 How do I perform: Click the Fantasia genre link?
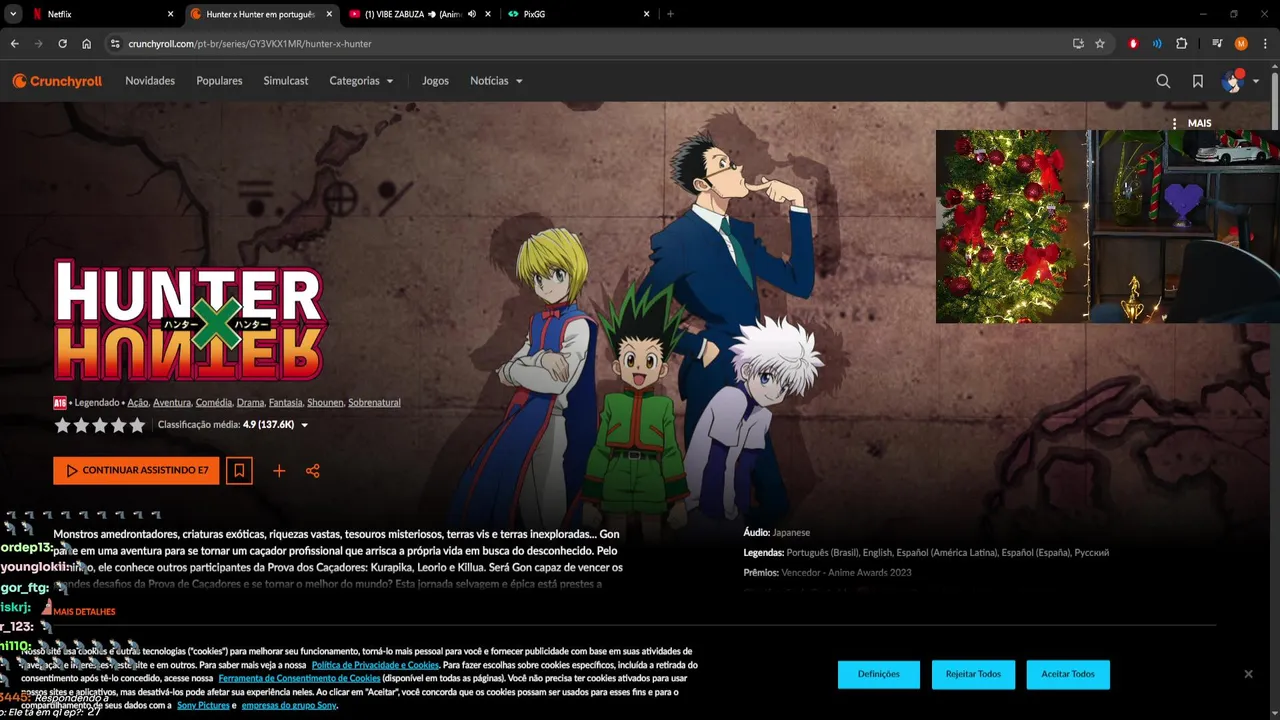click(x=286, y=402)
